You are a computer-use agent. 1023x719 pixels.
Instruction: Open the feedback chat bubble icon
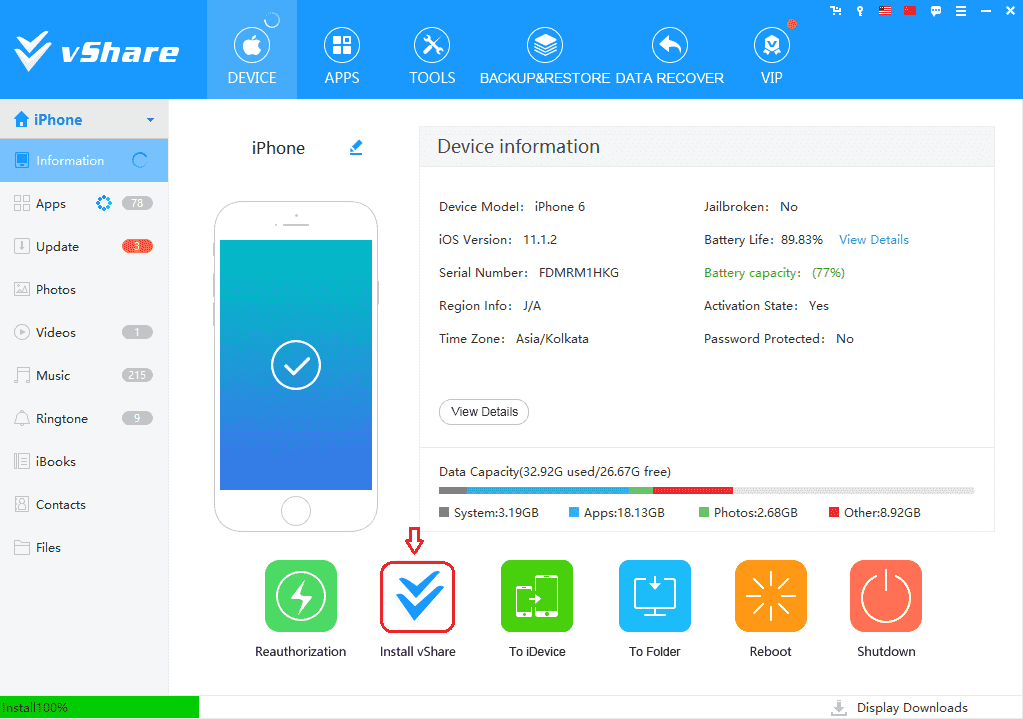pos(936,11)
